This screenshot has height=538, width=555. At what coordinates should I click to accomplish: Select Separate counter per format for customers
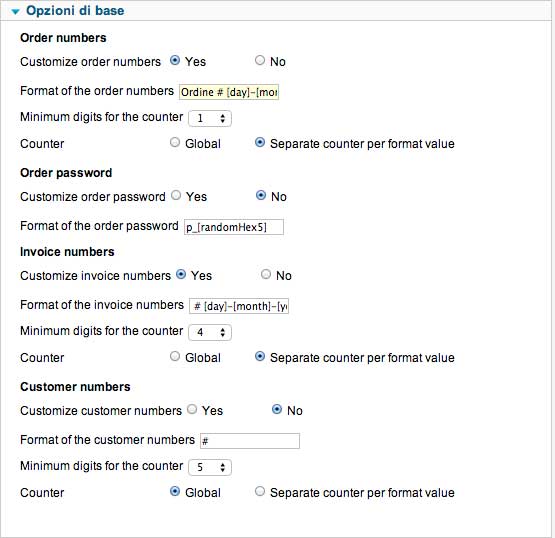(x=260, y=491)
